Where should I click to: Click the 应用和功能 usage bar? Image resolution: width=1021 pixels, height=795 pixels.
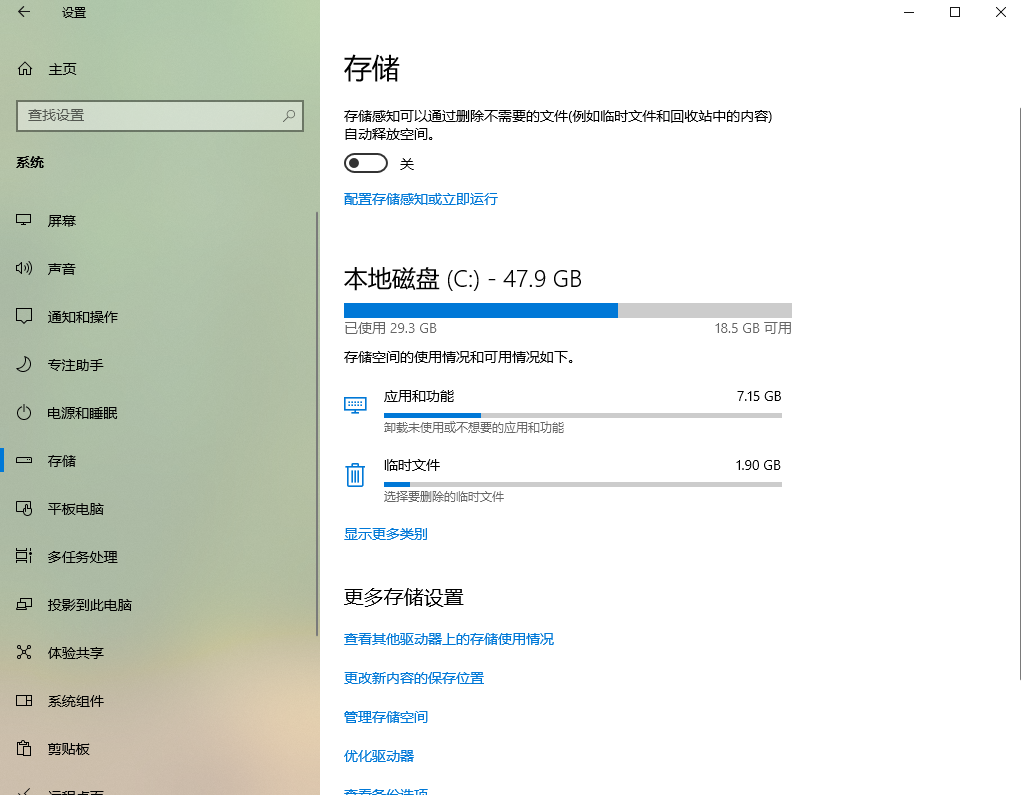[x=583, y=415]
